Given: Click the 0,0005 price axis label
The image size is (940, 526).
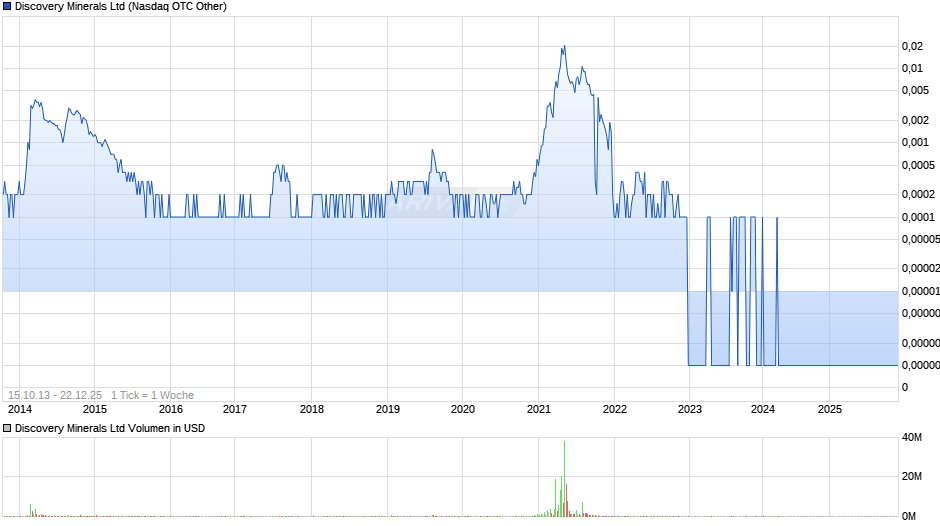Looking at the screenshot, I should pos(918,165).
